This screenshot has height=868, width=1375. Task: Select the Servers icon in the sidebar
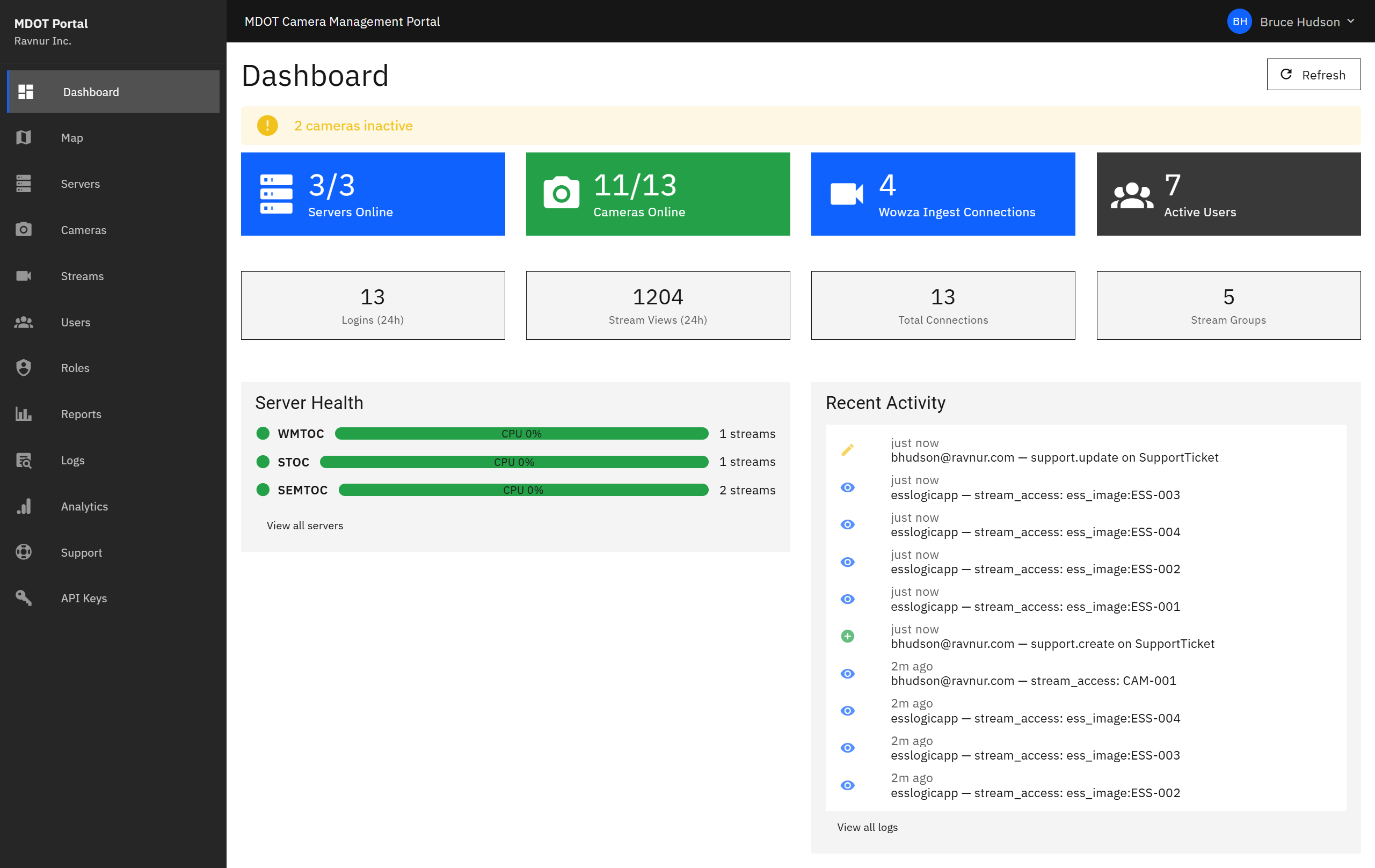tap(24, 183)
